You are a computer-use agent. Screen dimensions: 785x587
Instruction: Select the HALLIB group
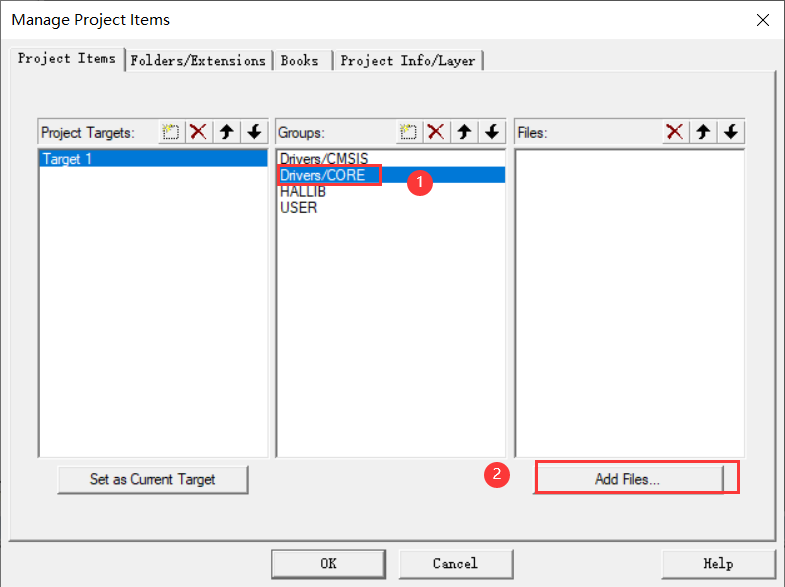[x=391, y=192]
